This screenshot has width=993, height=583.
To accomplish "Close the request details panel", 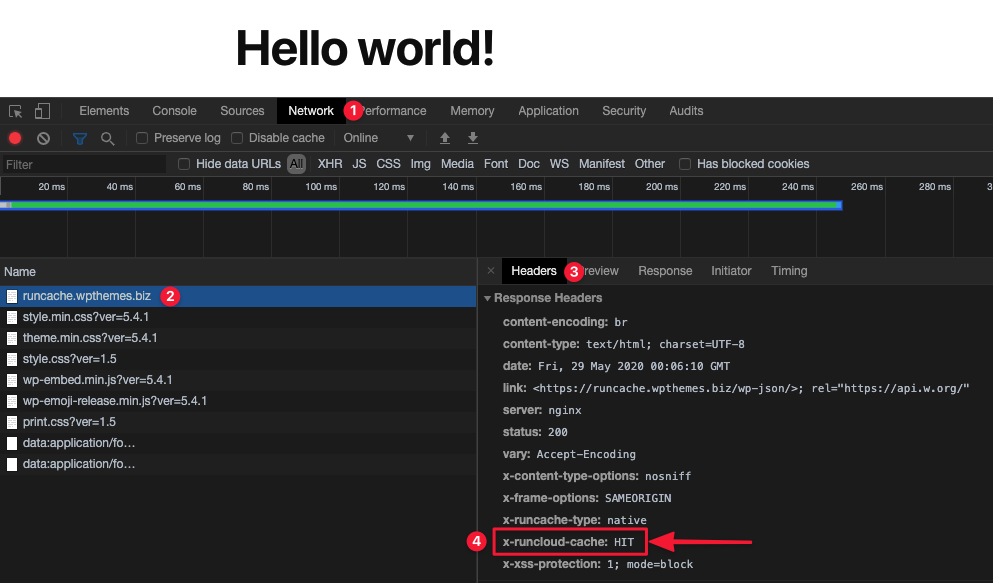I will [x=491, y=271].
